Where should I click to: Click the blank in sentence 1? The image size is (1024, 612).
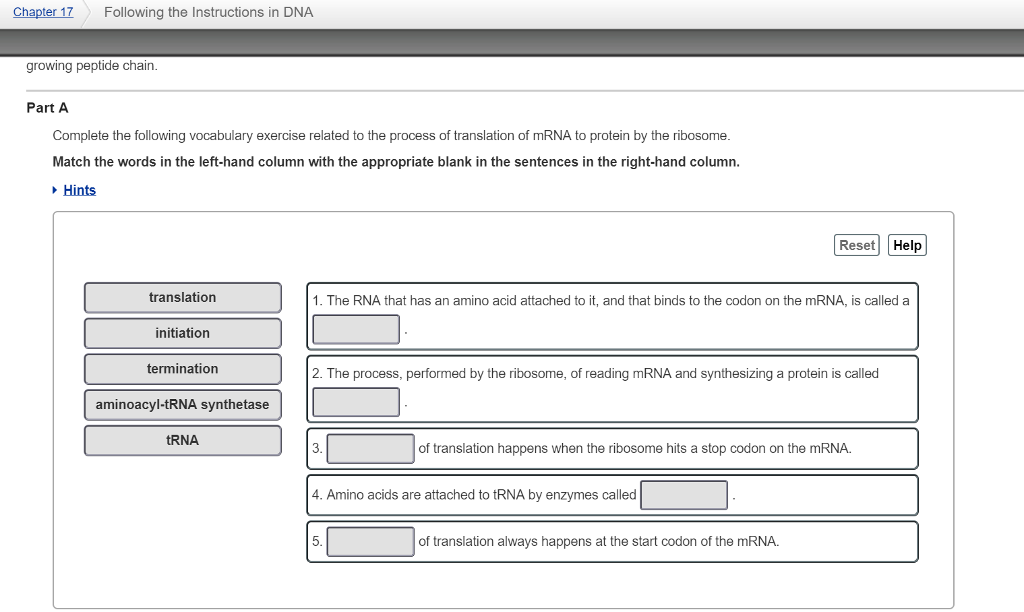356,329
